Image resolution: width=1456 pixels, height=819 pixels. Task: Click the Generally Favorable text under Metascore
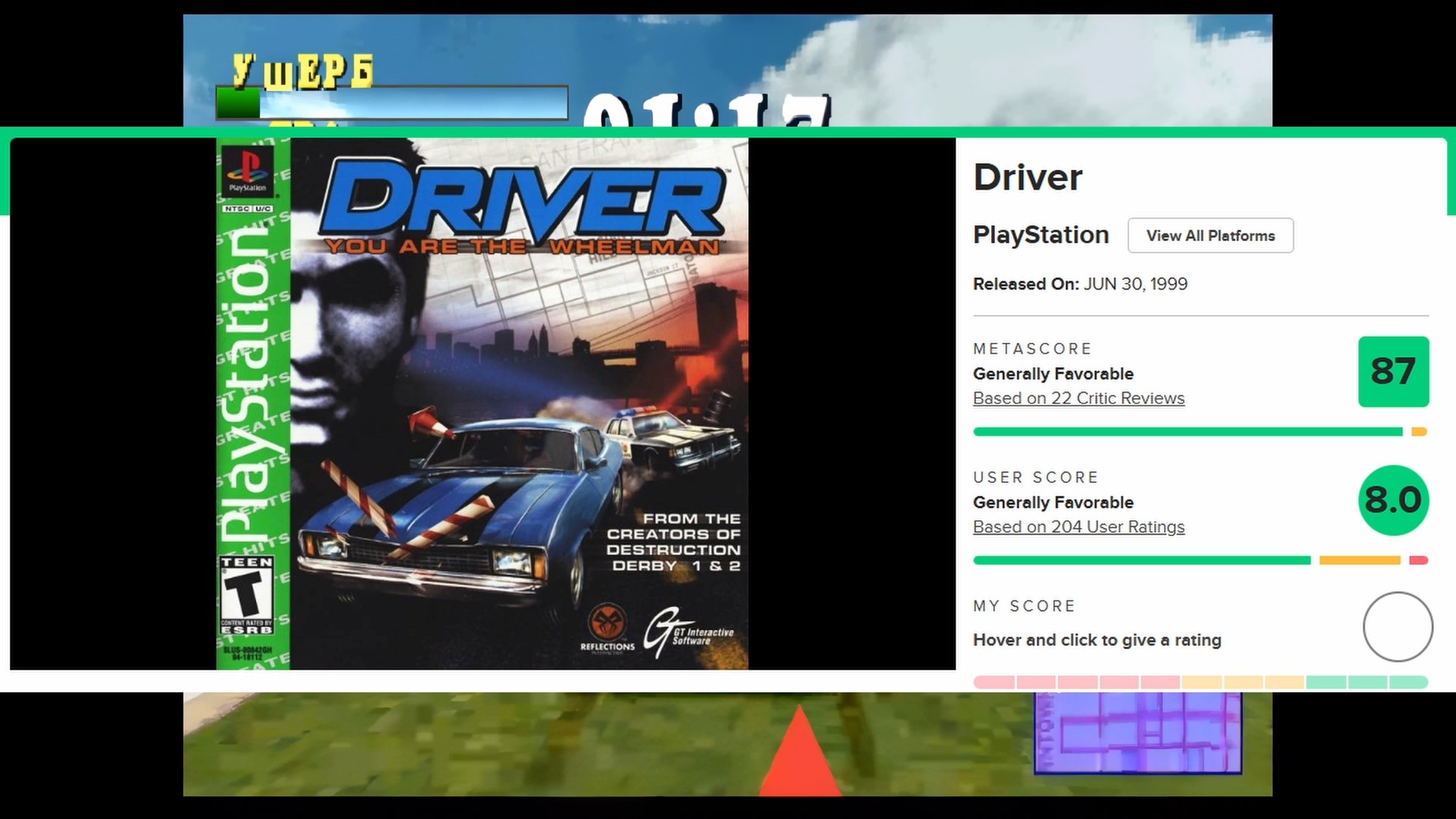[x=1053, y=374]
